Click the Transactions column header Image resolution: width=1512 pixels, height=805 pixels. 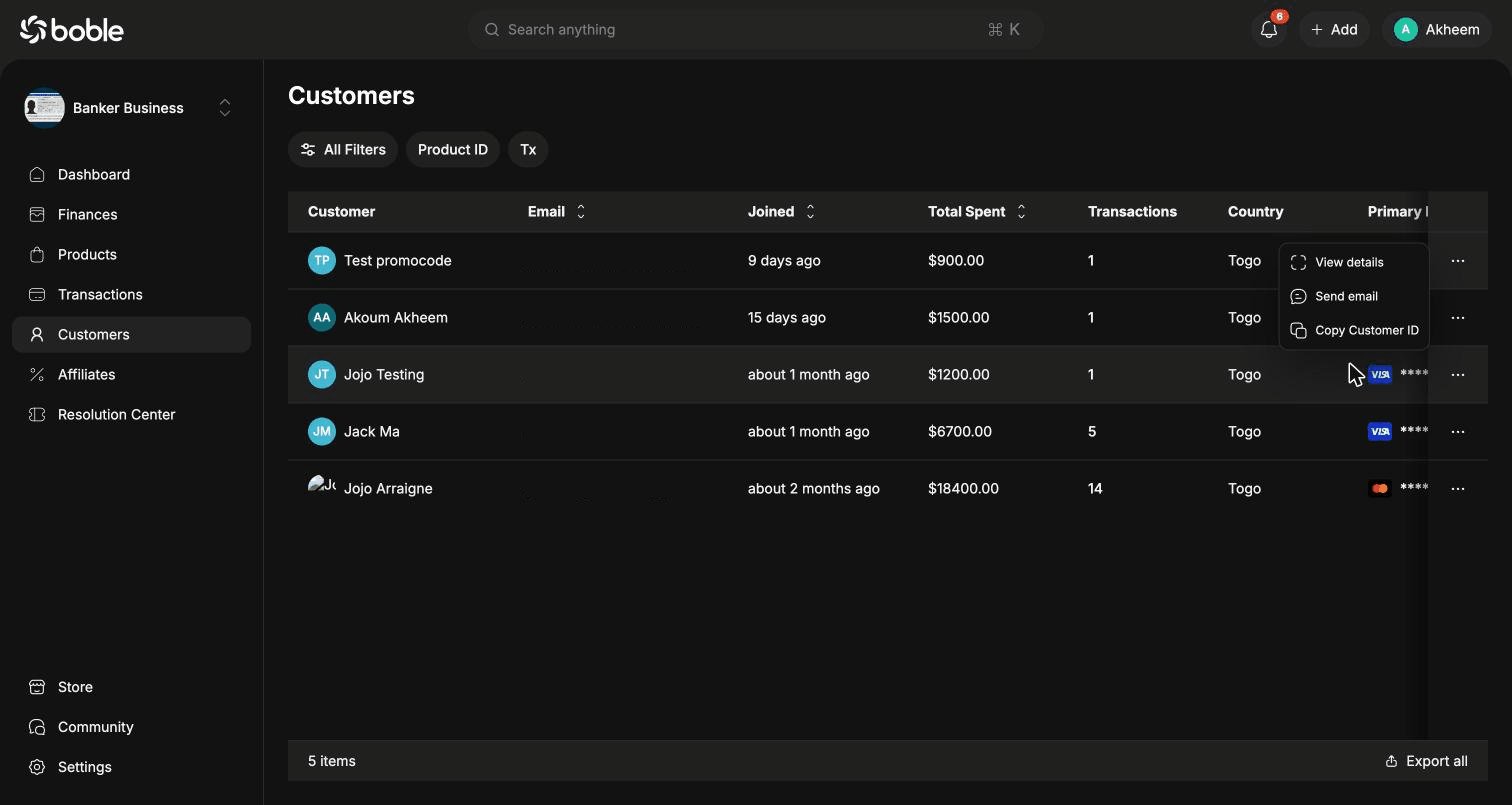pos(1132,211)
